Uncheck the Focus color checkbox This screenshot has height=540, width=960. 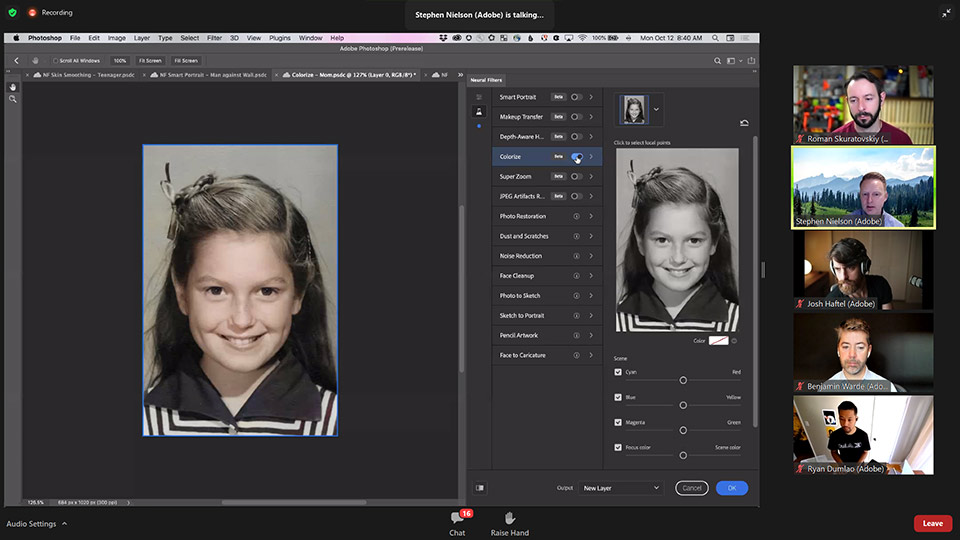(618, 448)
